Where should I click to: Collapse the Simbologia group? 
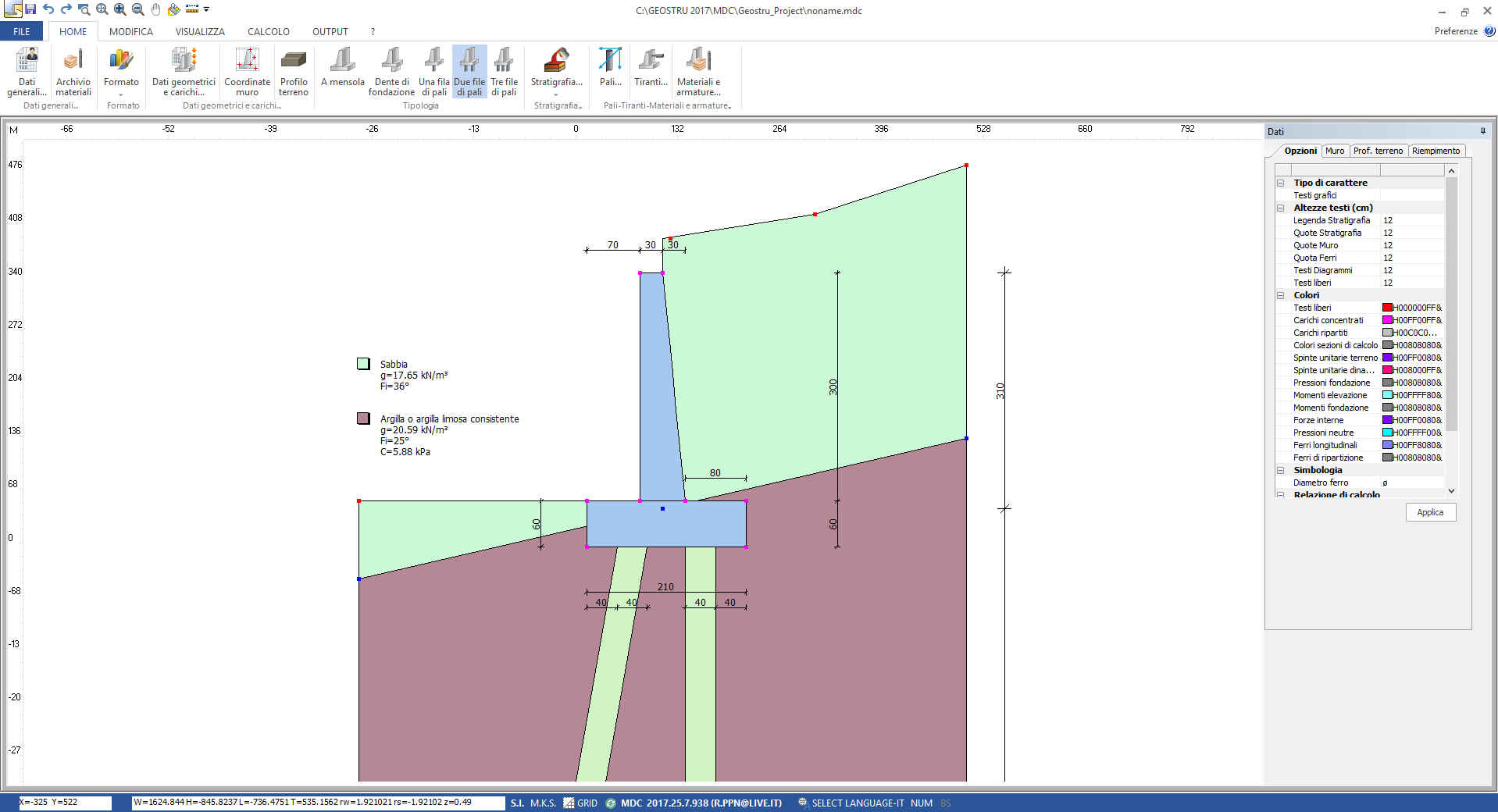(x=1281, y=470)
